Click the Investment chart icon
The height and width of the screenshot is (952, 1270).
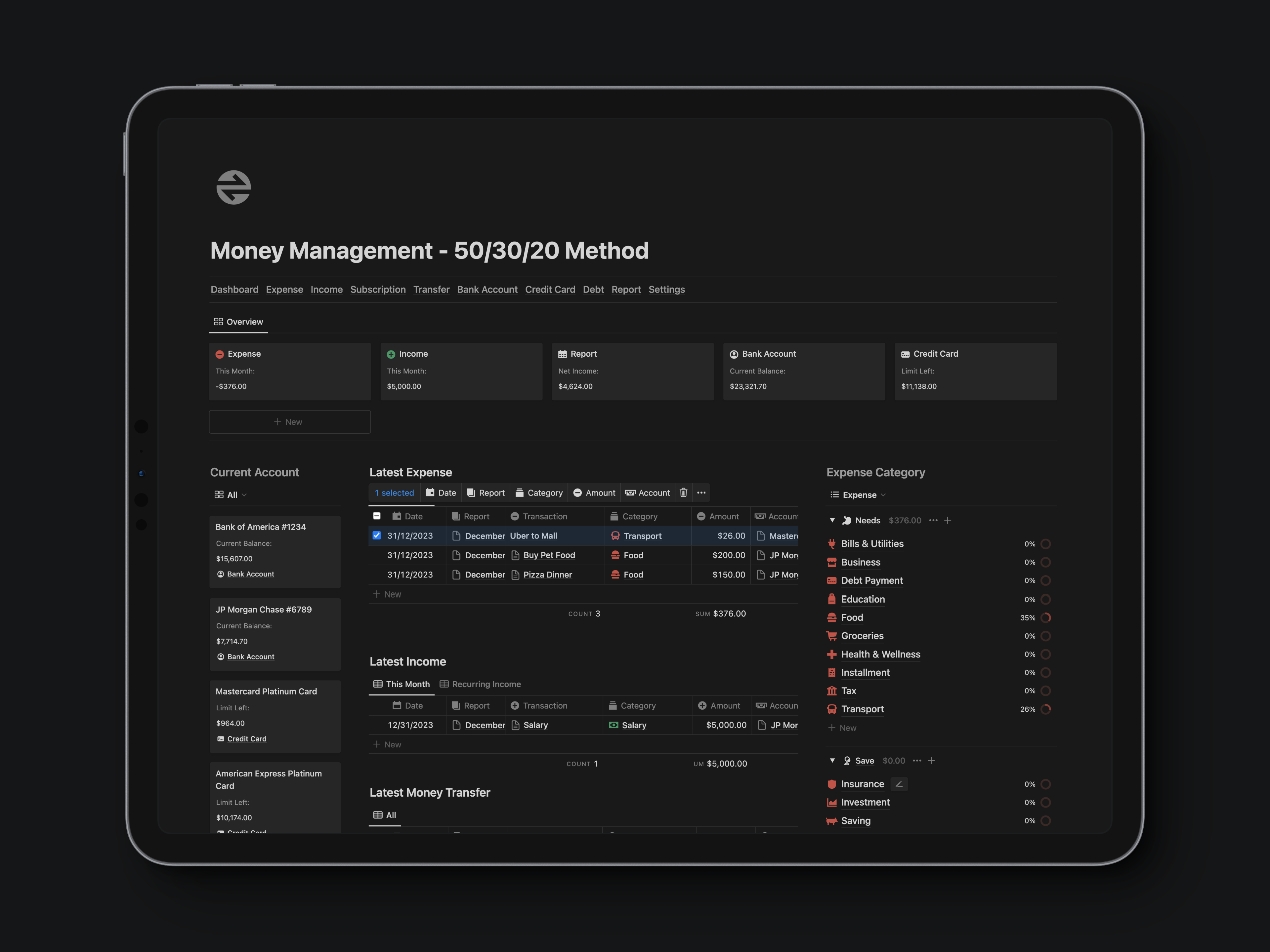coord(831,802)
